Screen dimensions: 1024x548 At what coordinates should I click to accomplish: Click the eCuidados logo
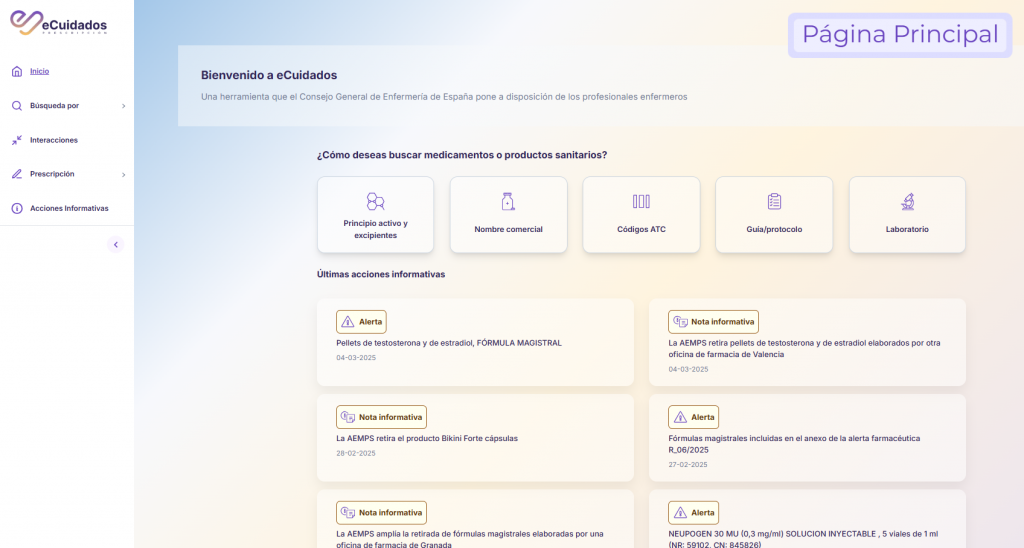click(x=58, y=23)
